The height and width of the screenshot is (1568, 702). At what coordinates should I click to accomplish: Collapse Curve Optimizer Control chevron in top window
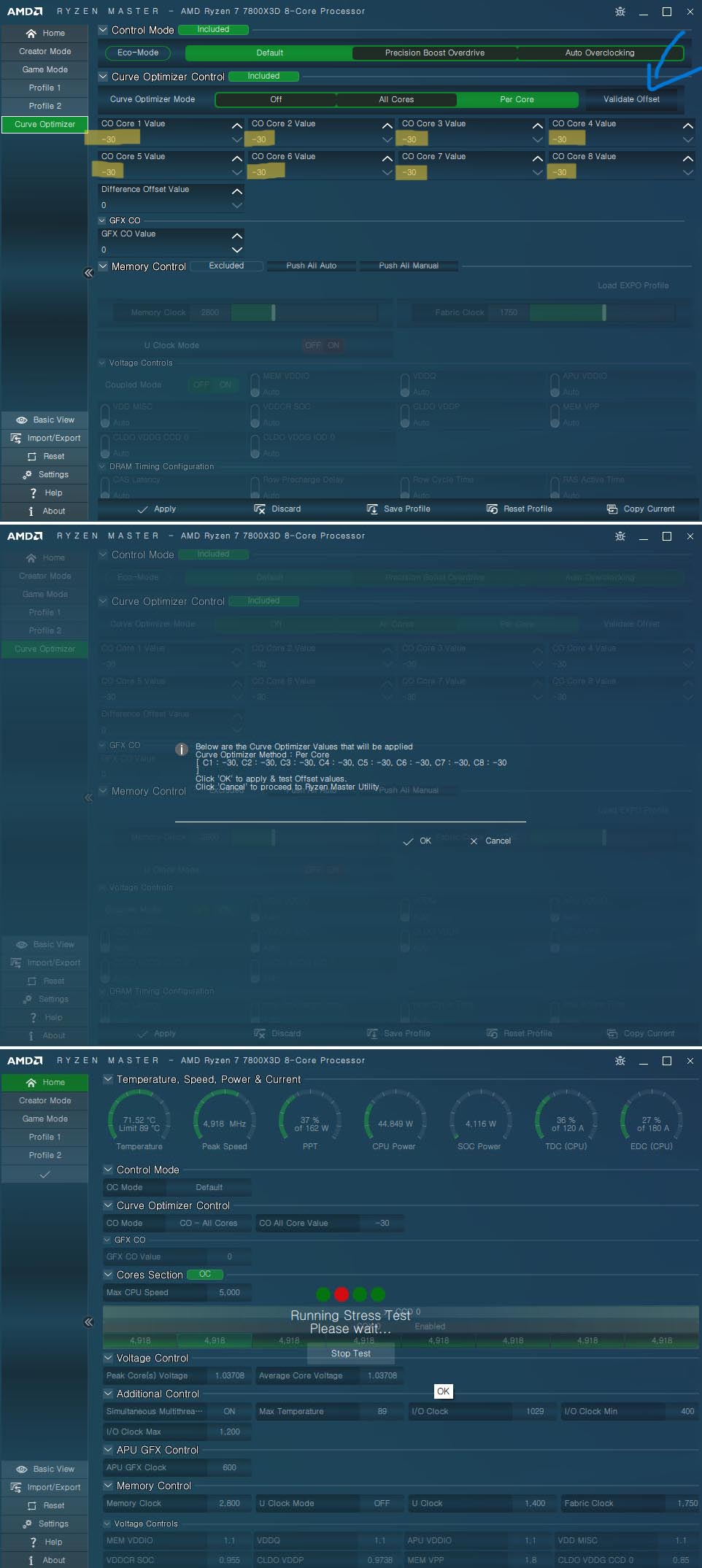coord(103,77)
